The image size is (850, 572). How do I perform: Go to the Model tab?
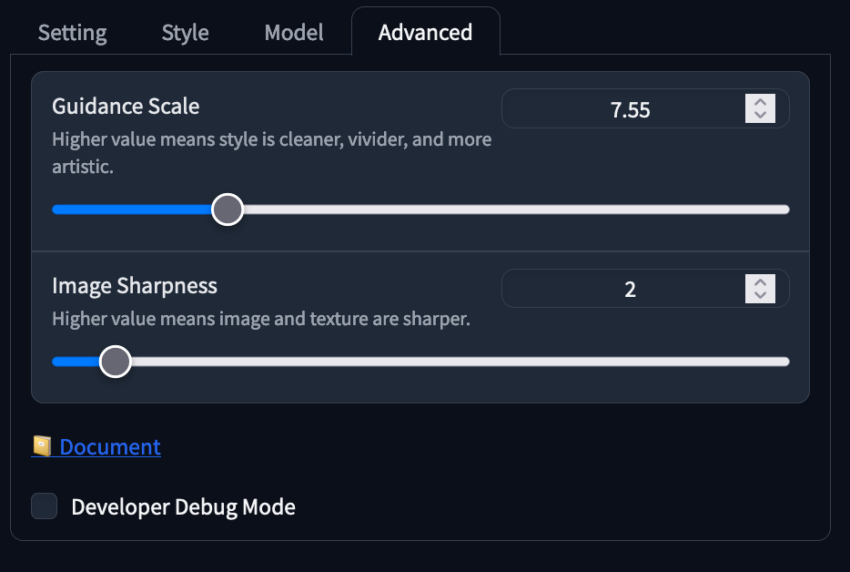294,33
